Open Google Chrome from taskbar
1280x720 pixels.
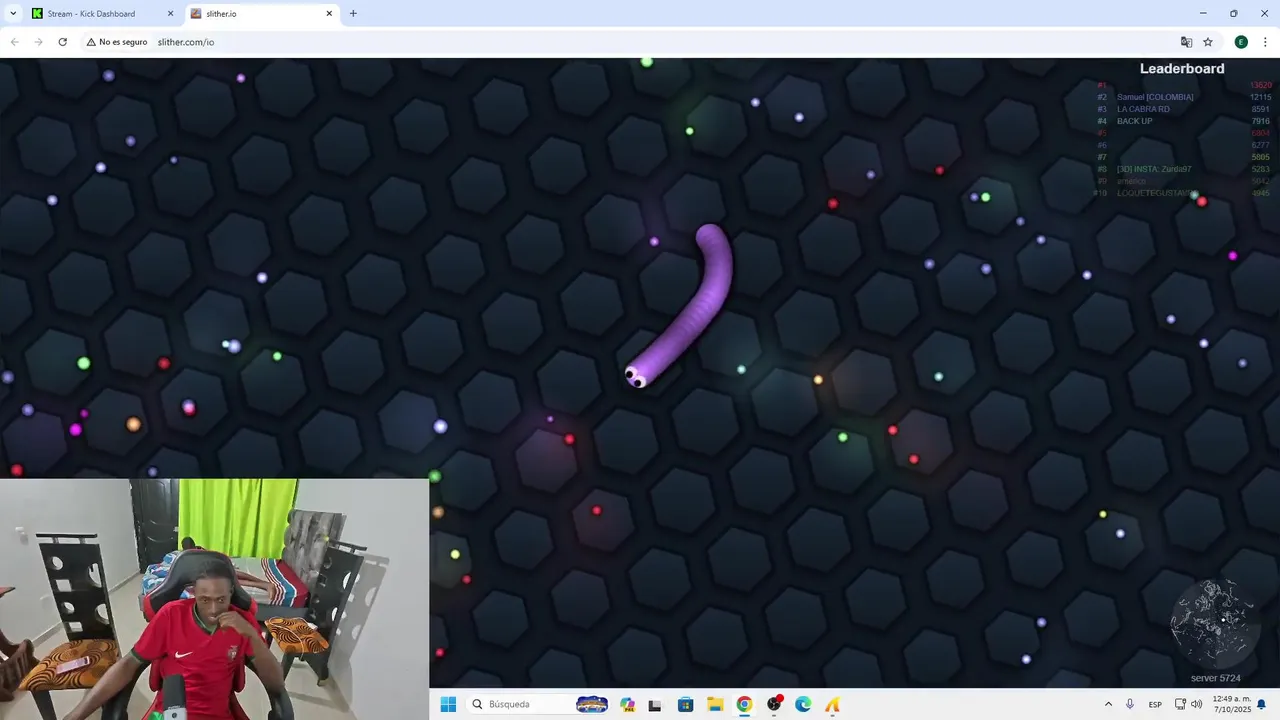(x=744, y=704)
